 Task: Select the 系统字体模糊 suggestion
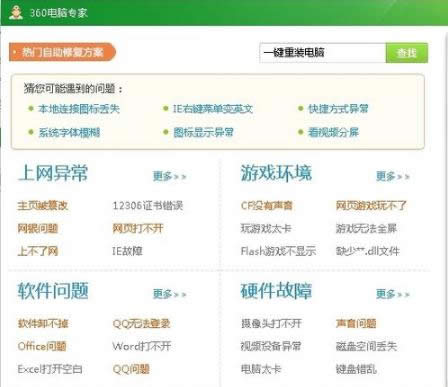click(69, 132)
